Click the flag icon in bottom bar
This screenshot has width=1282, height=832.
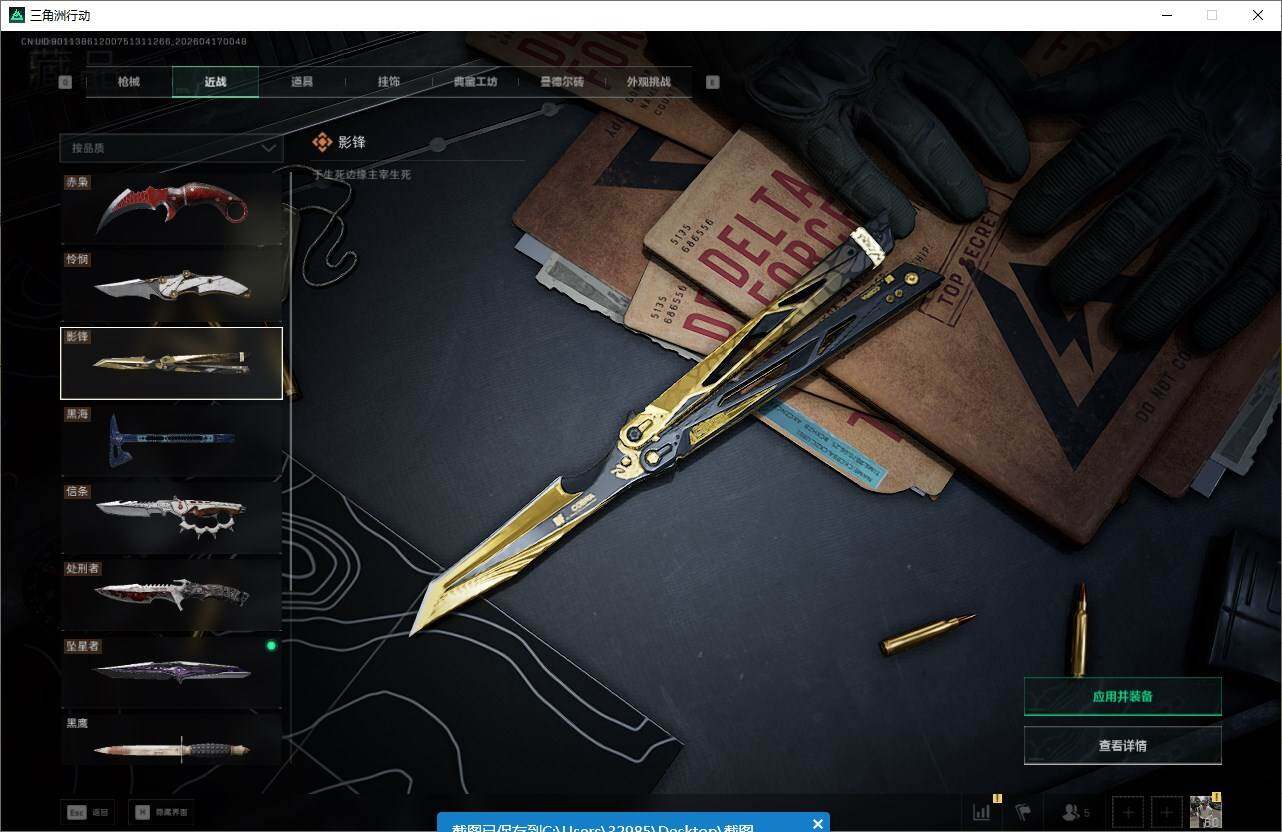click(1023, 812)
